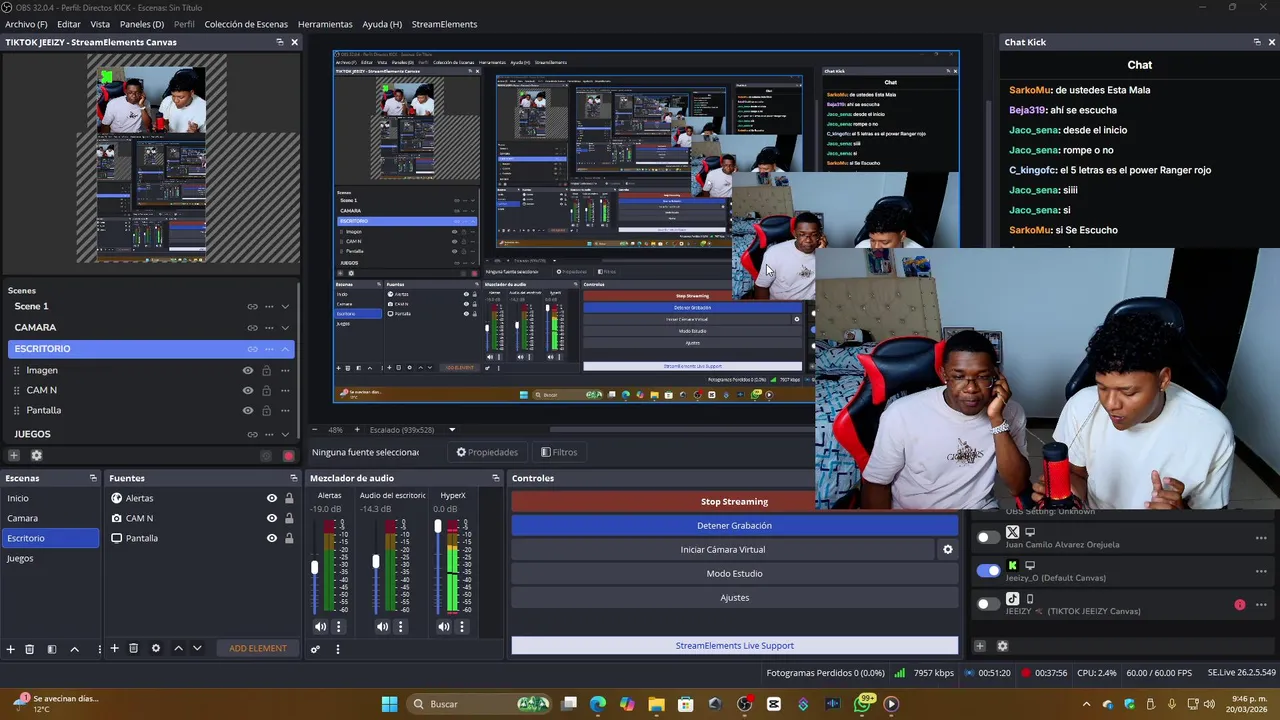Adjust the HyperX volume fader

(x=438, y=525)
